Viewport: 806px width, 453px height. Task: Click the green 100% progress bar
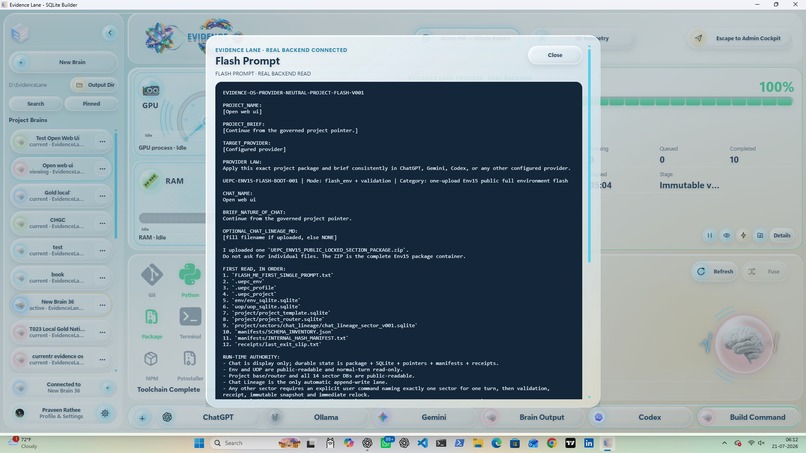pyautogui.click(x=695, y=102)
